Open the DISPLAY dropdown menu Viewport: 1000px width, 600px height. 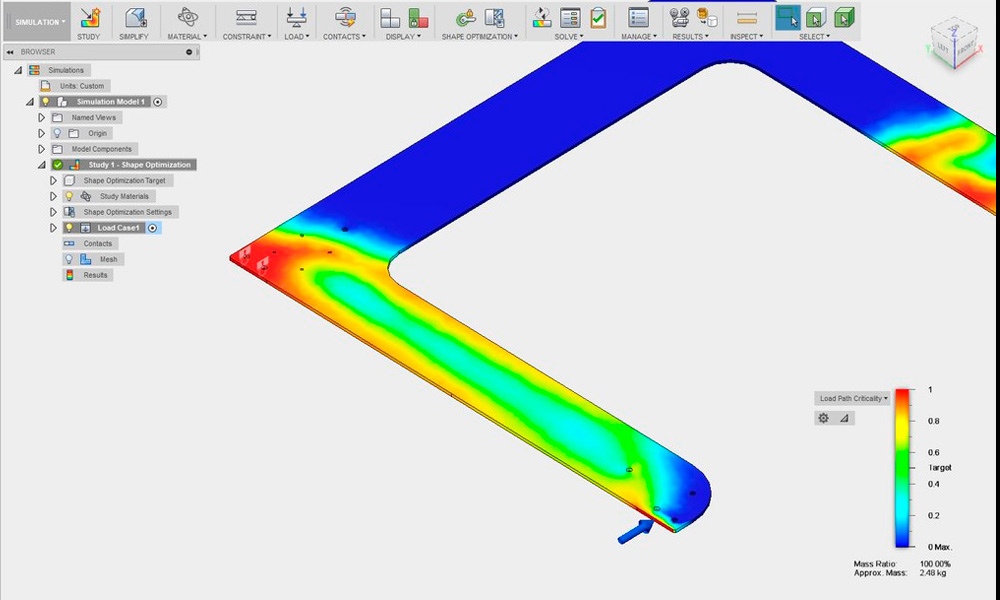click(x=403, y=36)
